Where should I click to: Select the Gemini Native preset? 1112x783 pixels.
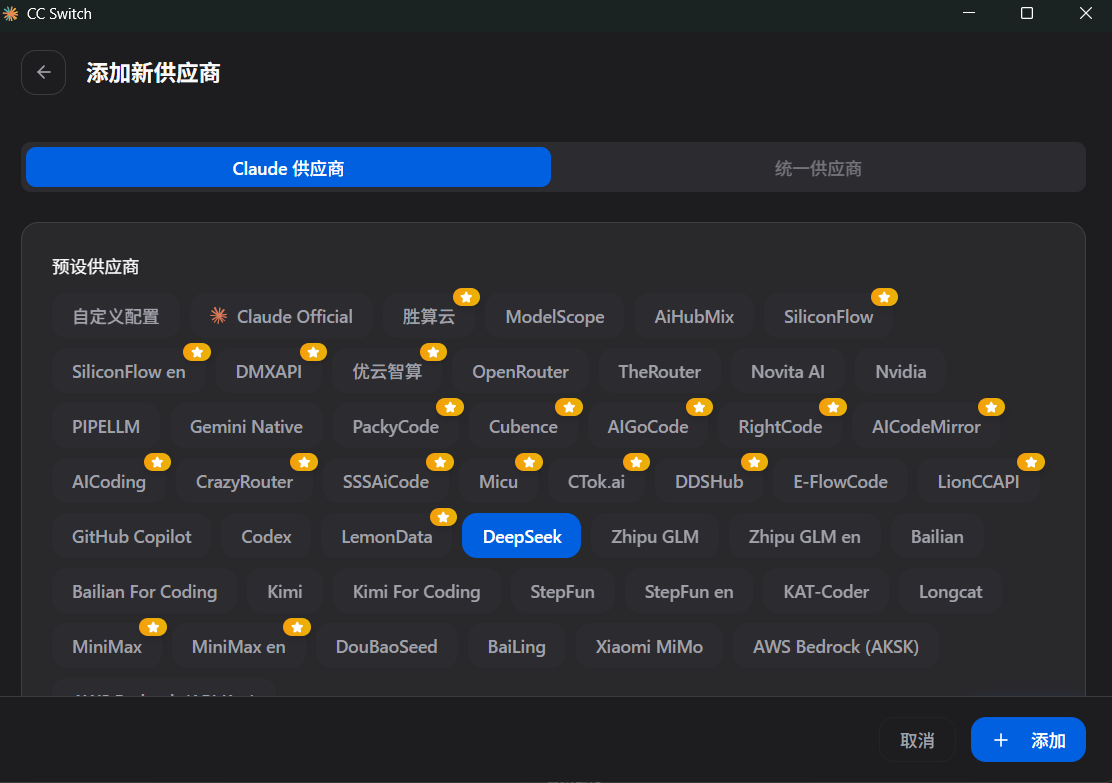pyautogui.click(x=246, y=426)
